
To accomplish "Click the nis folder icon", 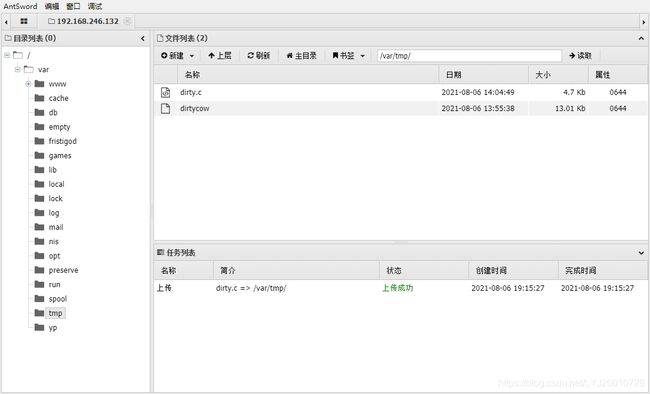I will (39, 241).
